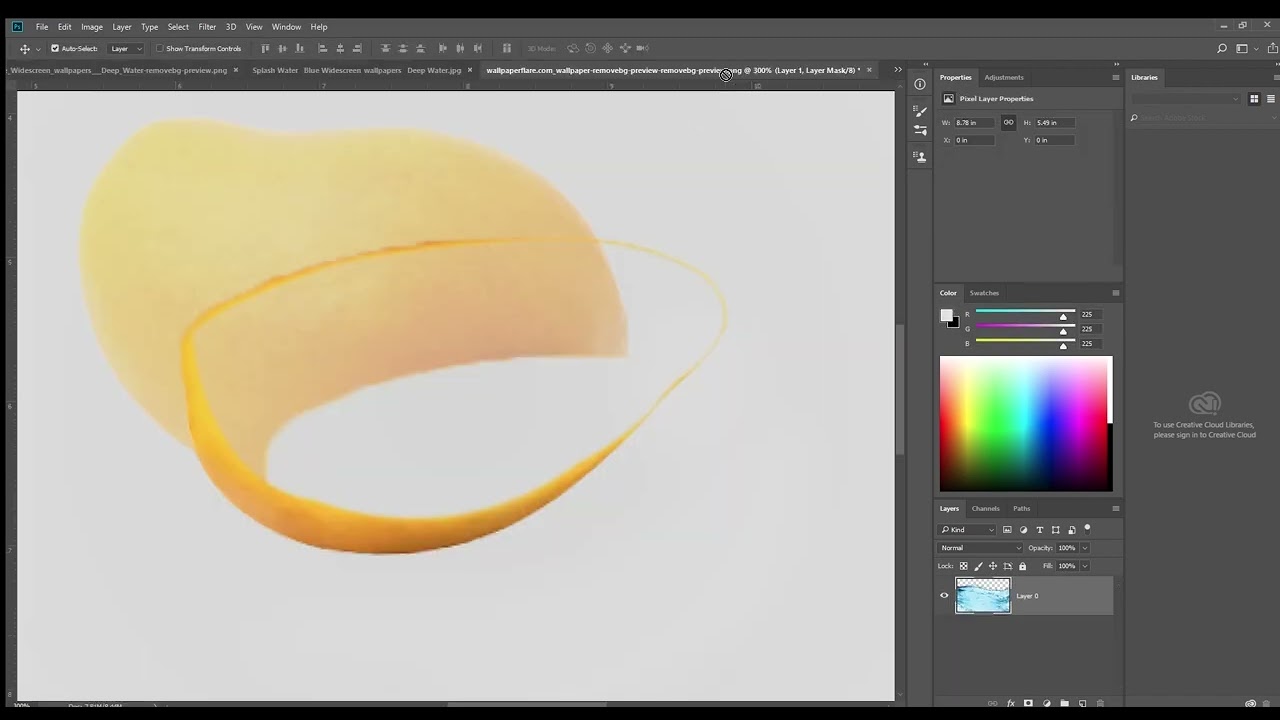This screenshot has height=720, width=1280.
Task: Click the search icon in top-right options bar
Action: pyautogui.click(x=1222, y=48)
